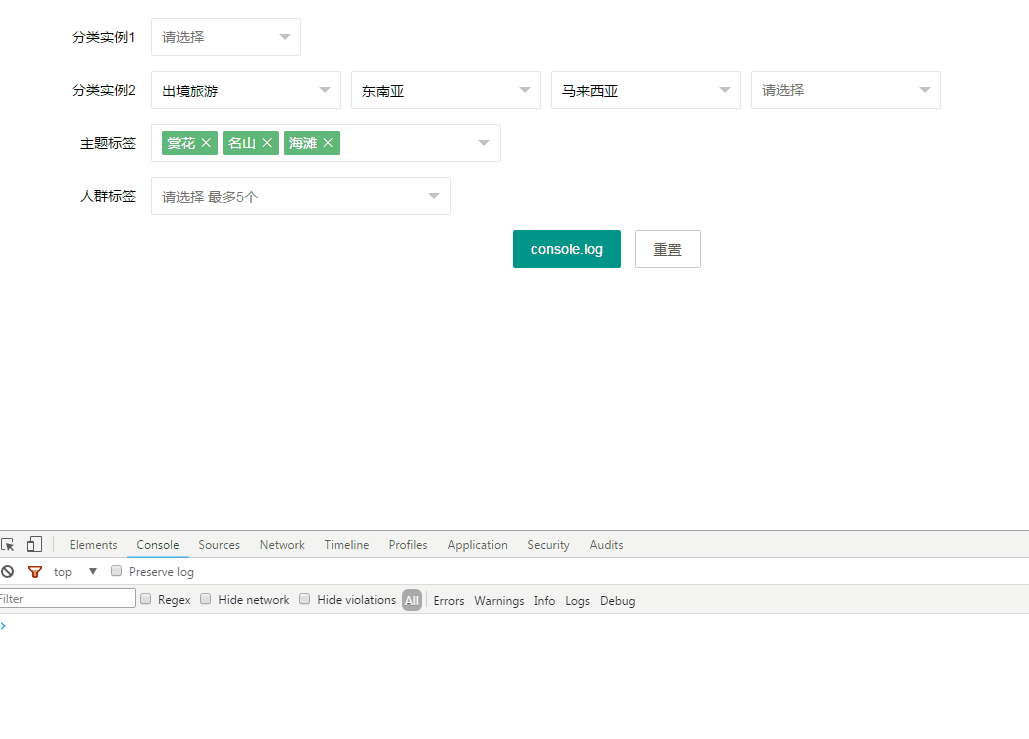Remove the 名山 tag with its X

coord(267,143)
